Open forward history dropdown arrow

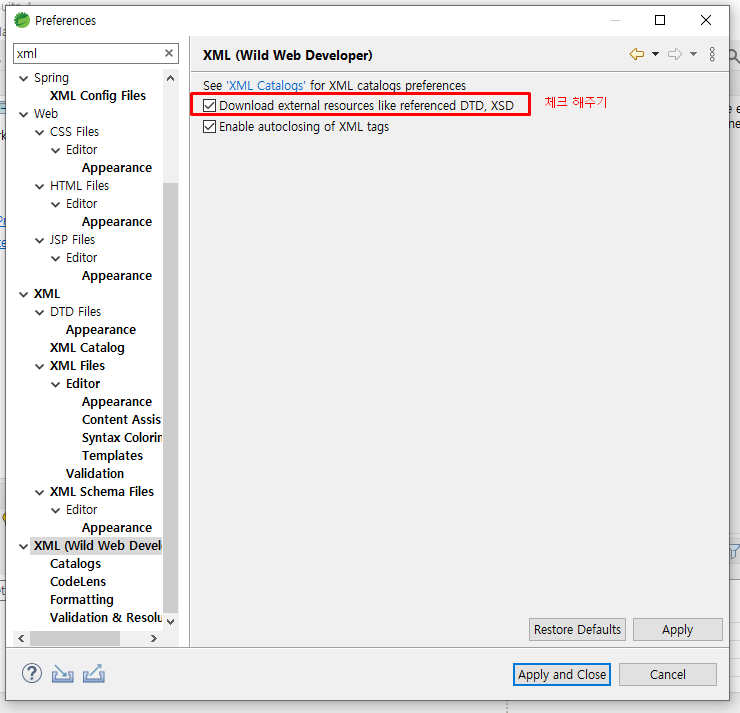click(693, 54)
